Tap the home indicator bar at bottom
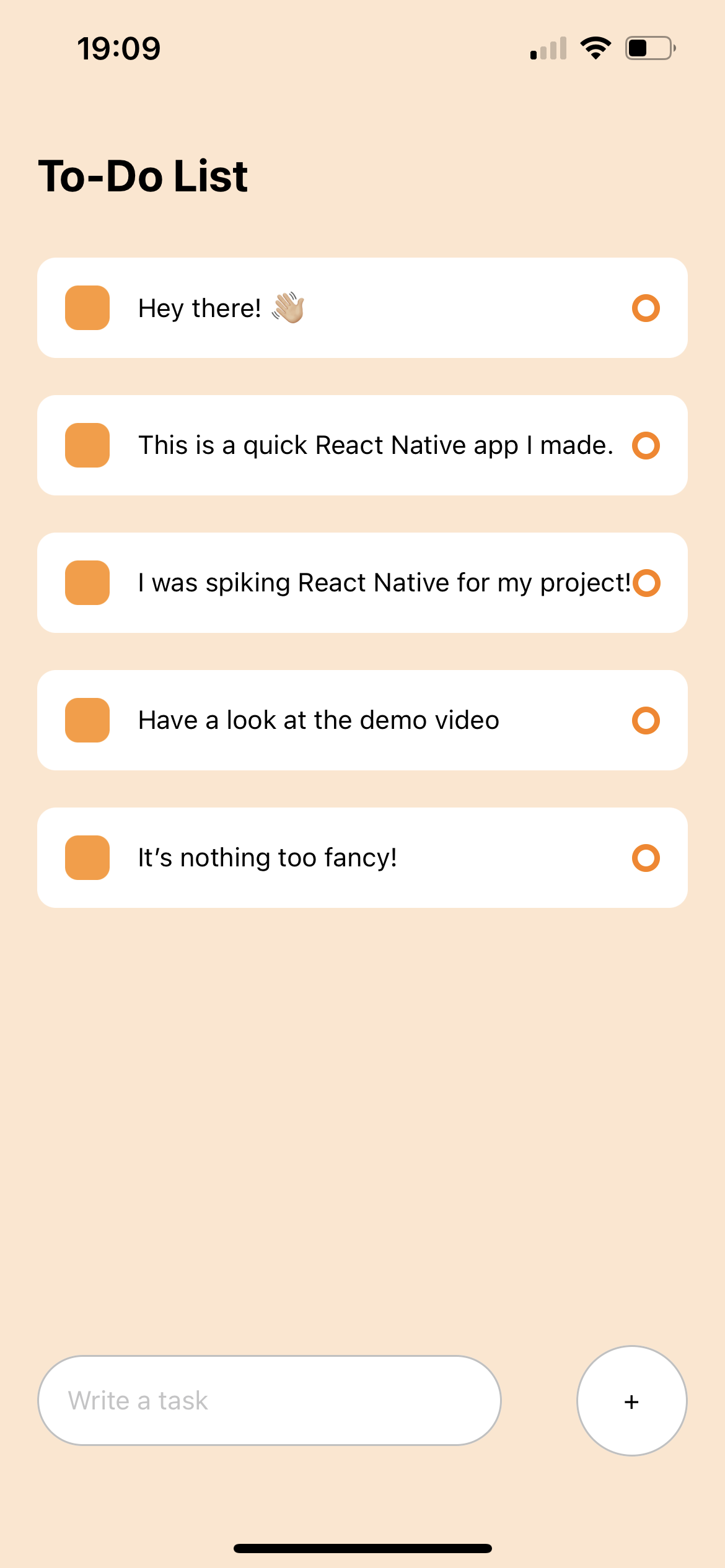Viewport: 725px width, 1568px height. click(x=362, y=1548)
